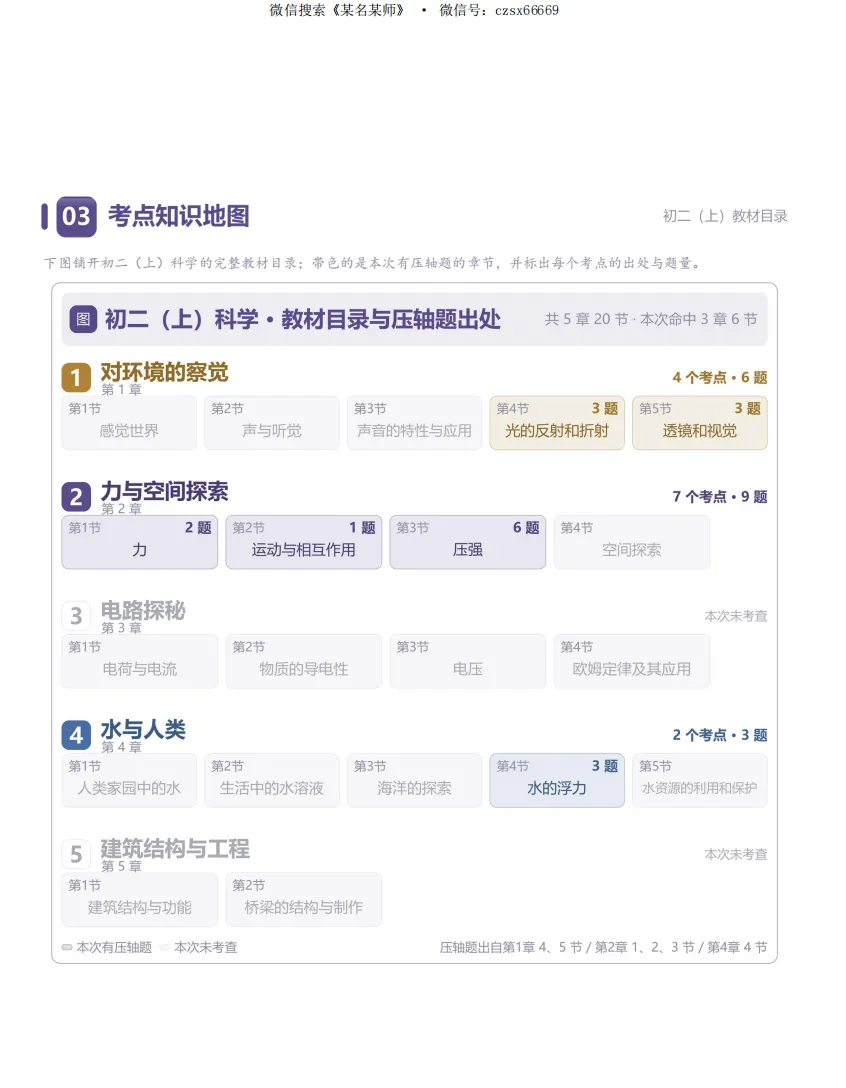Click the chapter title "力与空间探索"
The image size is (846, 1088).
[164, 491]
